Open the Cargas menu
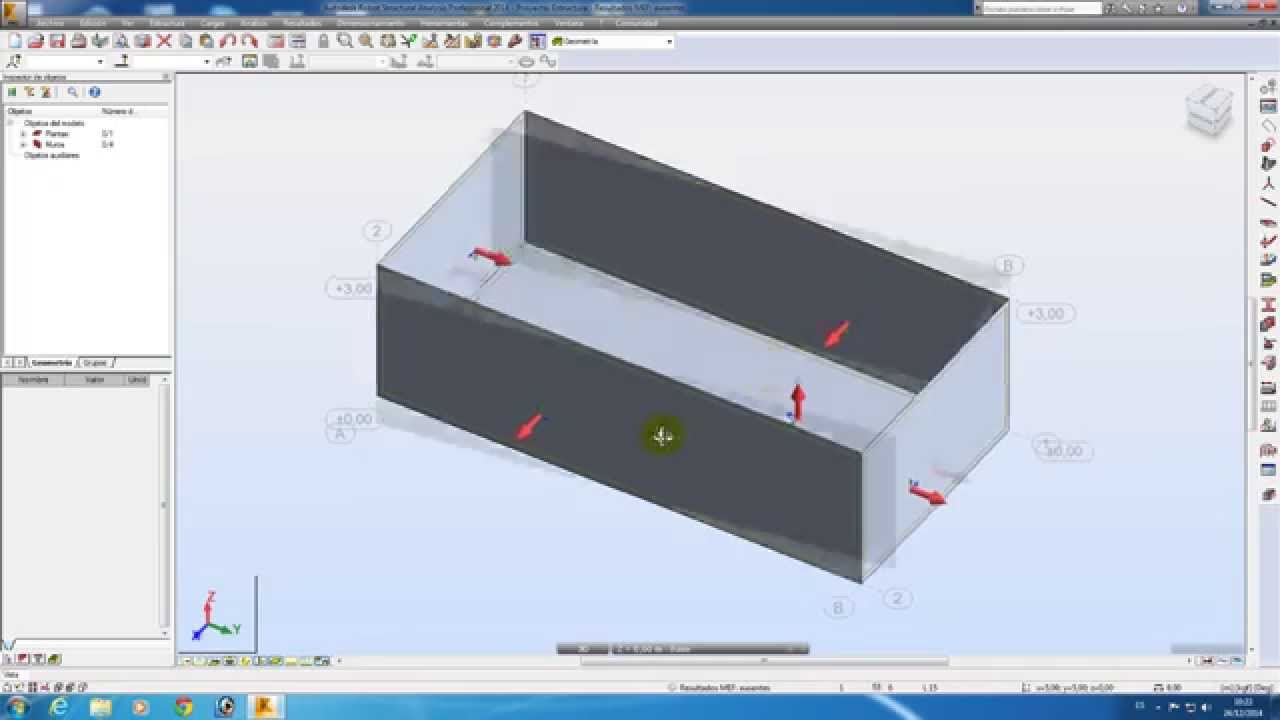Viewport: 1280px width, 720px height. click(x=212, y=23)
